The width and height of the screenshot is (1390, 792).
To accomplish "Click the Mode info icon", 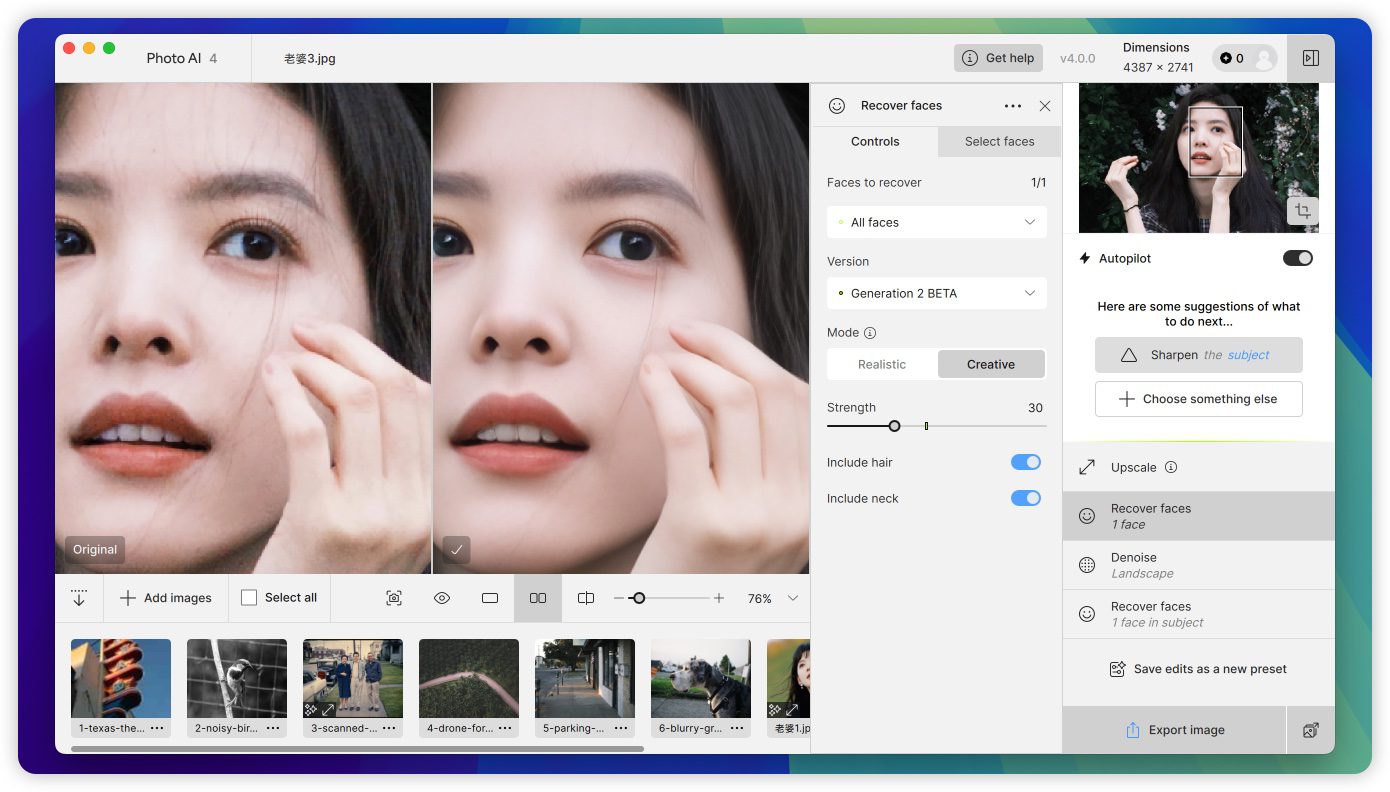I will (870, 333).
